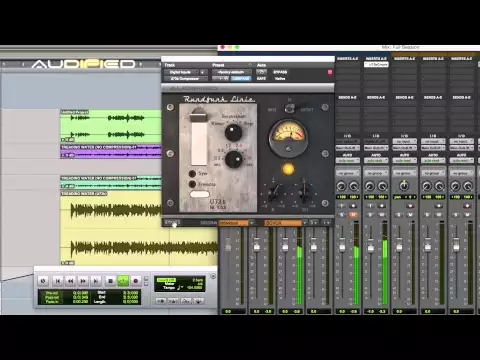
Task: Click the last MIDI control button below tempo display
Action: (199, 301)
